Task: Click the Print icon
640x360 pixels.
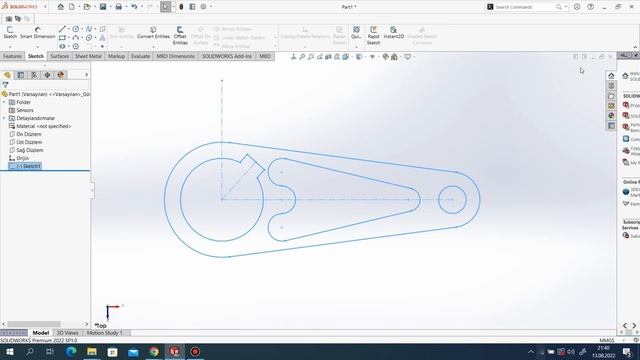Action: pos(118,7)
